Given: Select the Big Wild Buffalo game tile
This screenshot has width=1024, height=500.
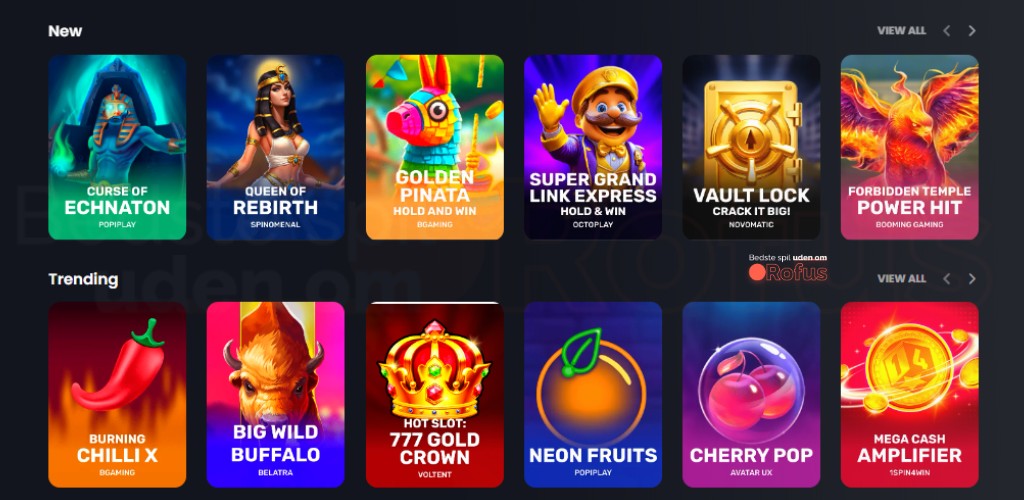Looking at the screenshot, I should 276,394.
